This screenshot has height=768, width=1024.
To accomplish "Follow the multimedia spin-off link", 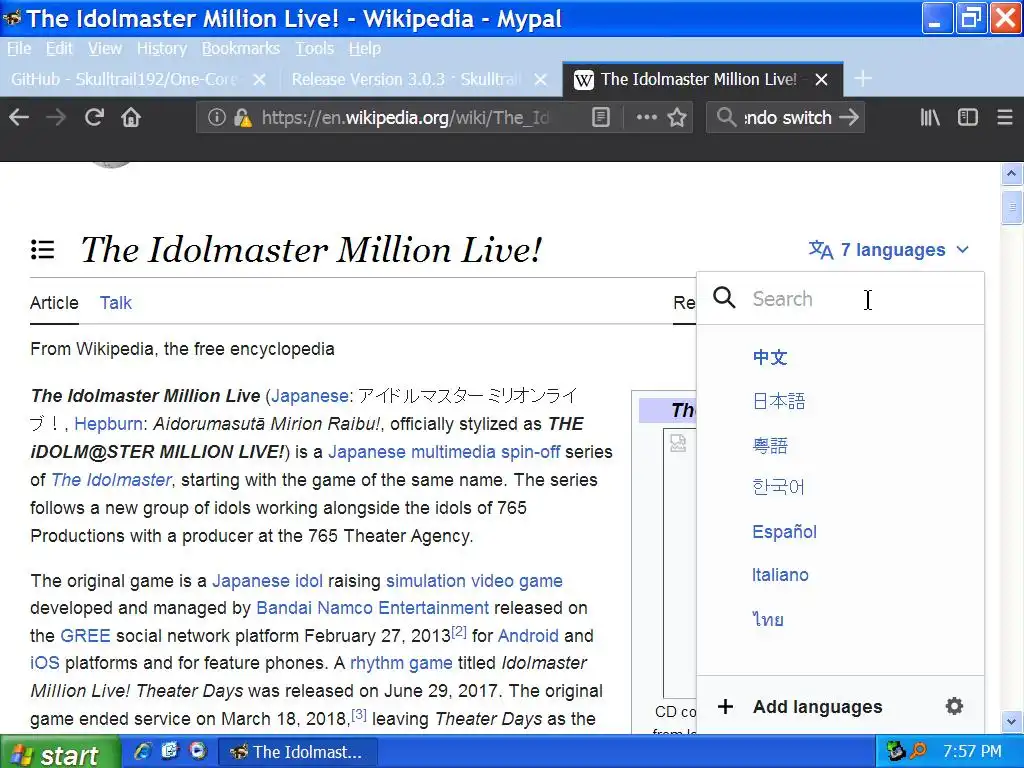I will [485, 452].
